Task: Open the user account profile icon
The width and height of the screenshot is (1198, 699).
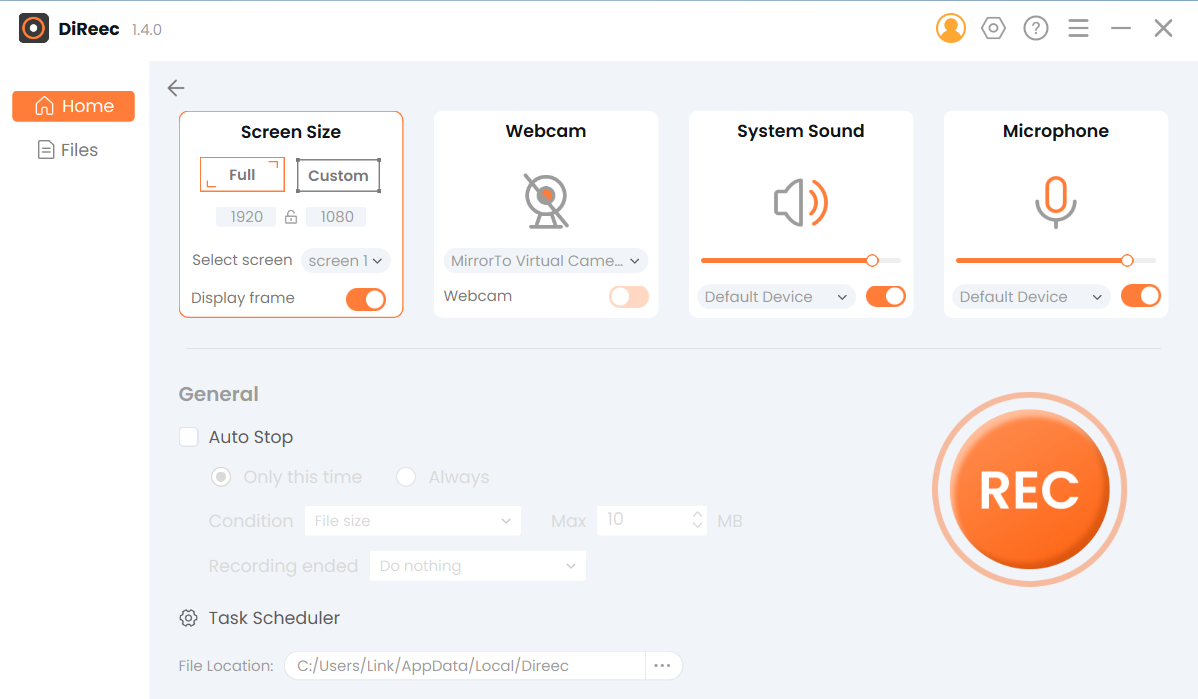Action: 950,28
